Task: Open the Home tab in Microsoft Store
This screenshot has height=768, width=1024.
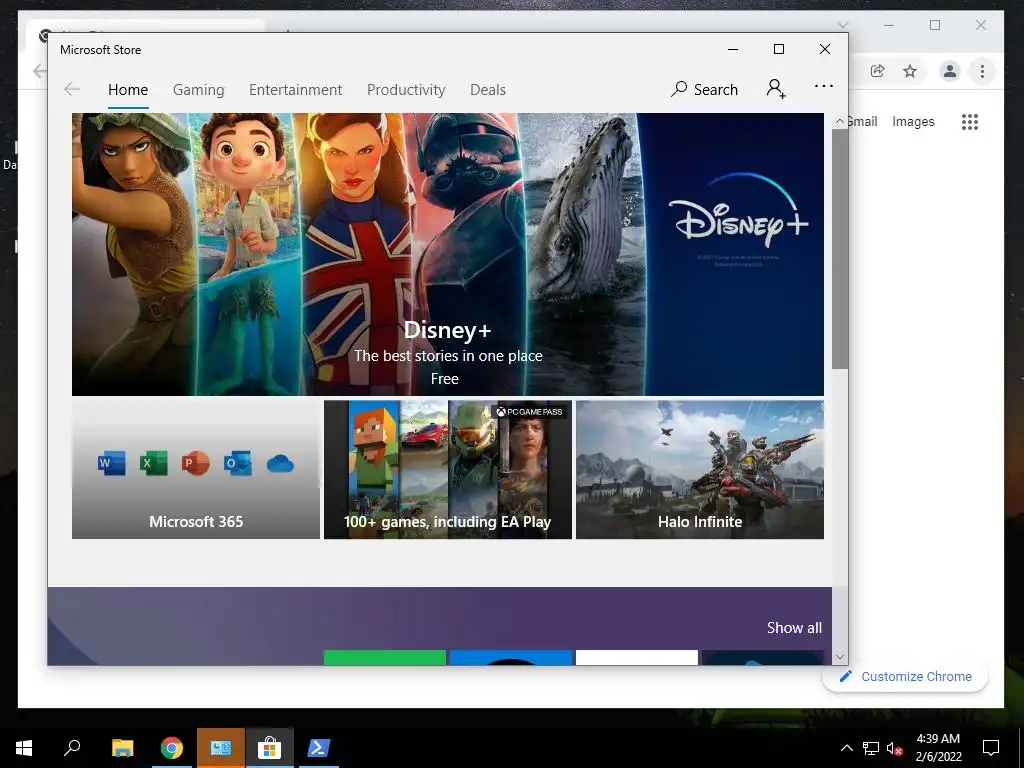Action: tap(128, 89)
